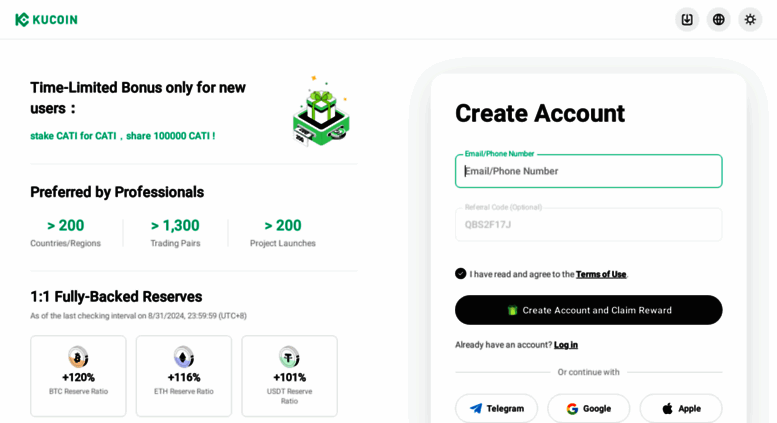This screenshot has height=423, width=777.
Task: Click the KuCoin logo
Action: pyautogui.click(x=46, y=20)
